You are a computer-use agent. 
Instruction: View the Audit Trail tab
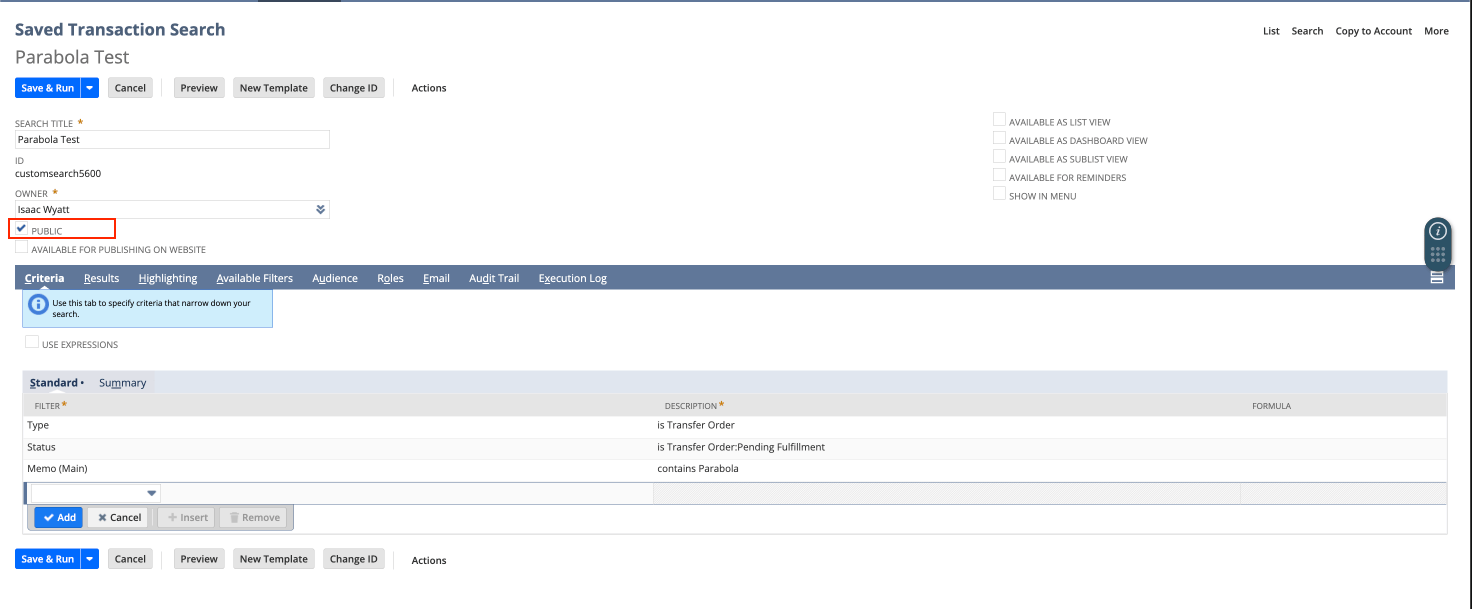point(494,278)
